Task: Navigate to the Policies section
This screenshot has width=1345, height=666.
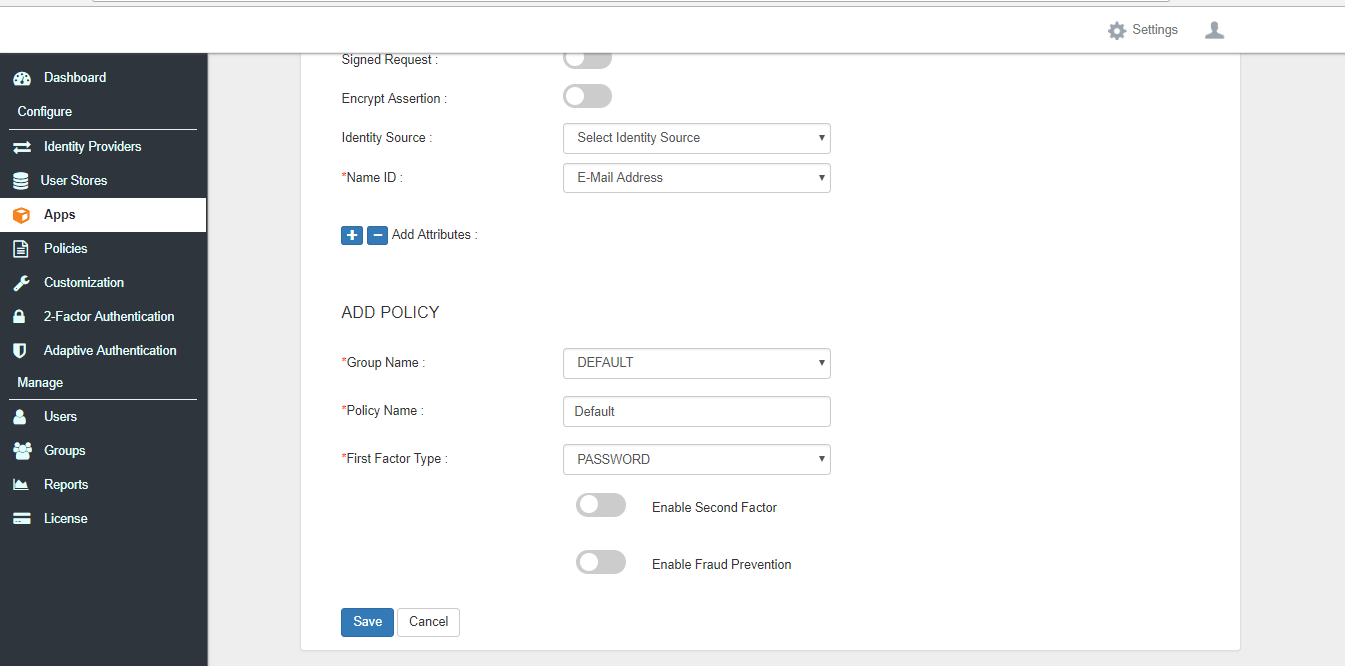Action: [x=65, y=248]
